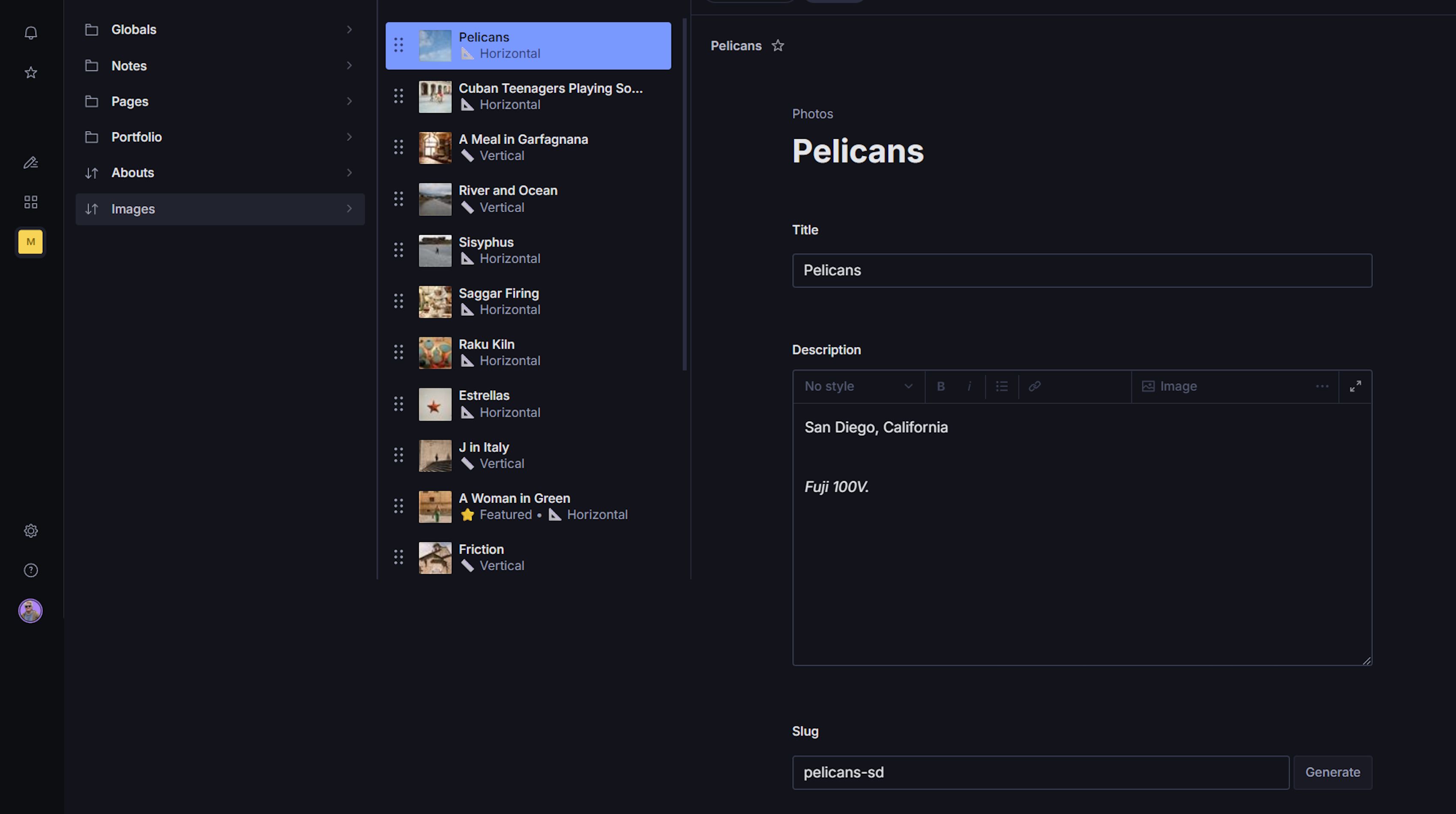Open settings gear icon in sidebar

(30, 531)
